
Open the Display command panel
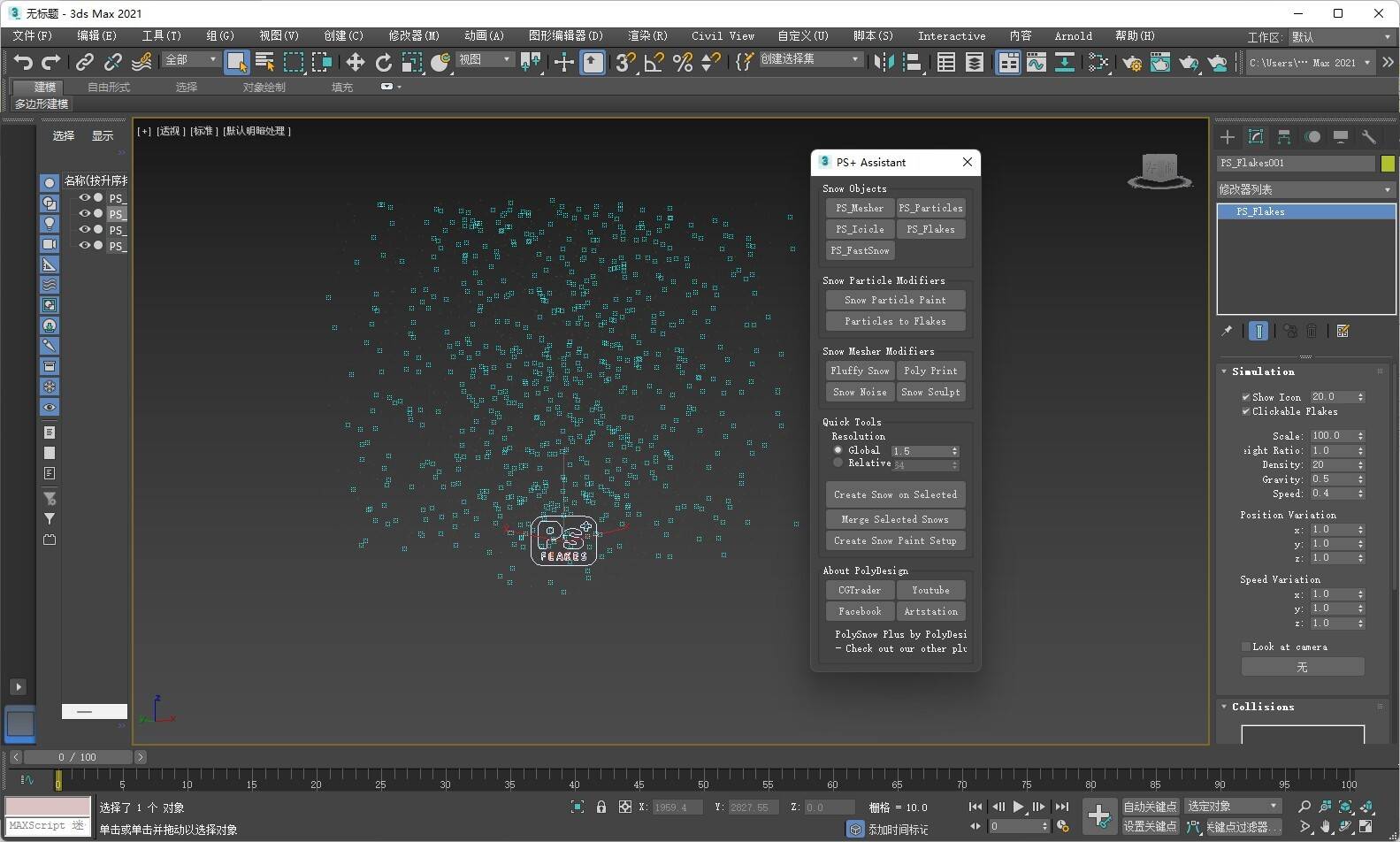1341,136
